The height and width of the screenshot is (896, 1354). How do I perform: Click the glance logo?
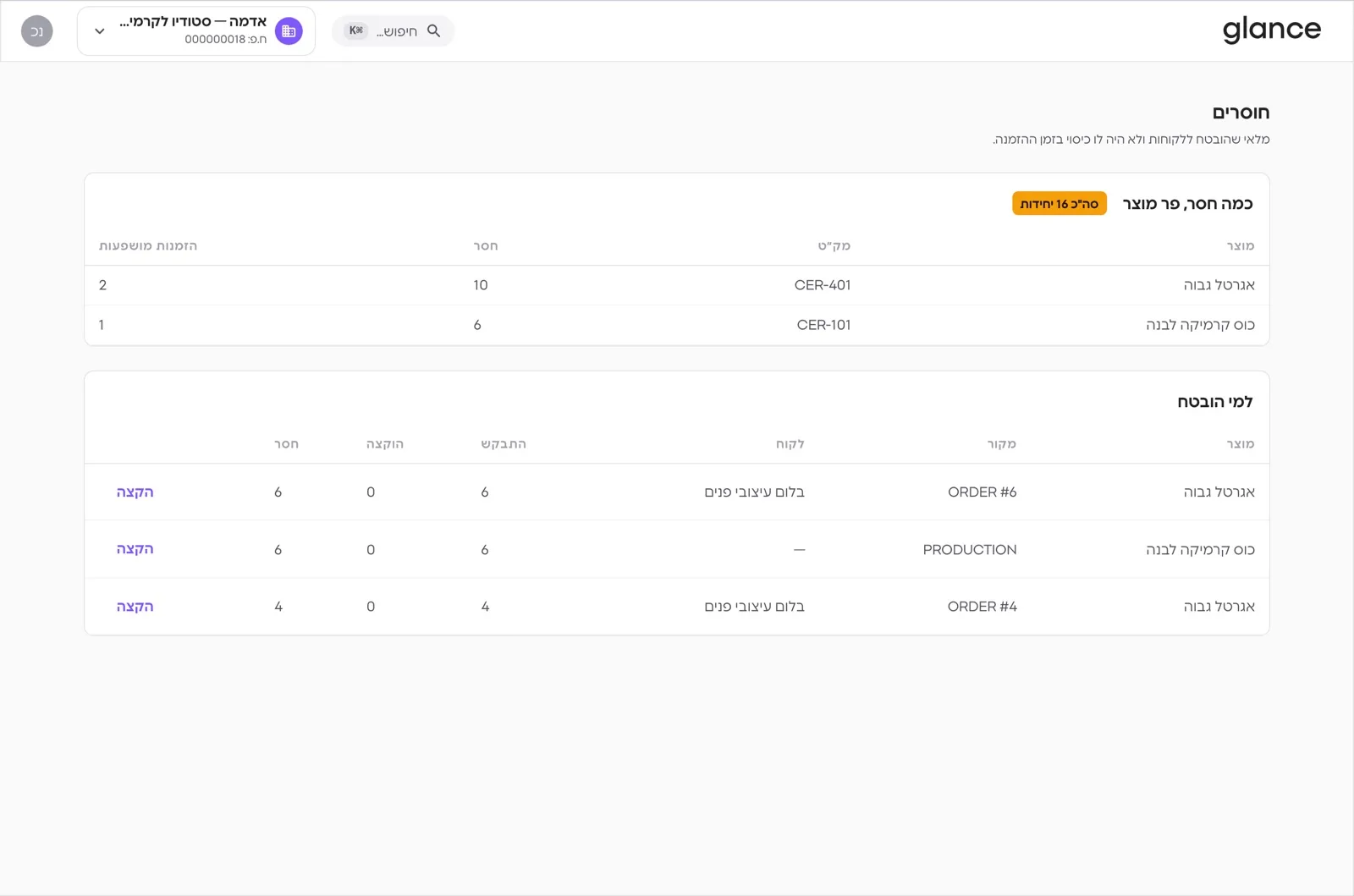pos(1272,30)
